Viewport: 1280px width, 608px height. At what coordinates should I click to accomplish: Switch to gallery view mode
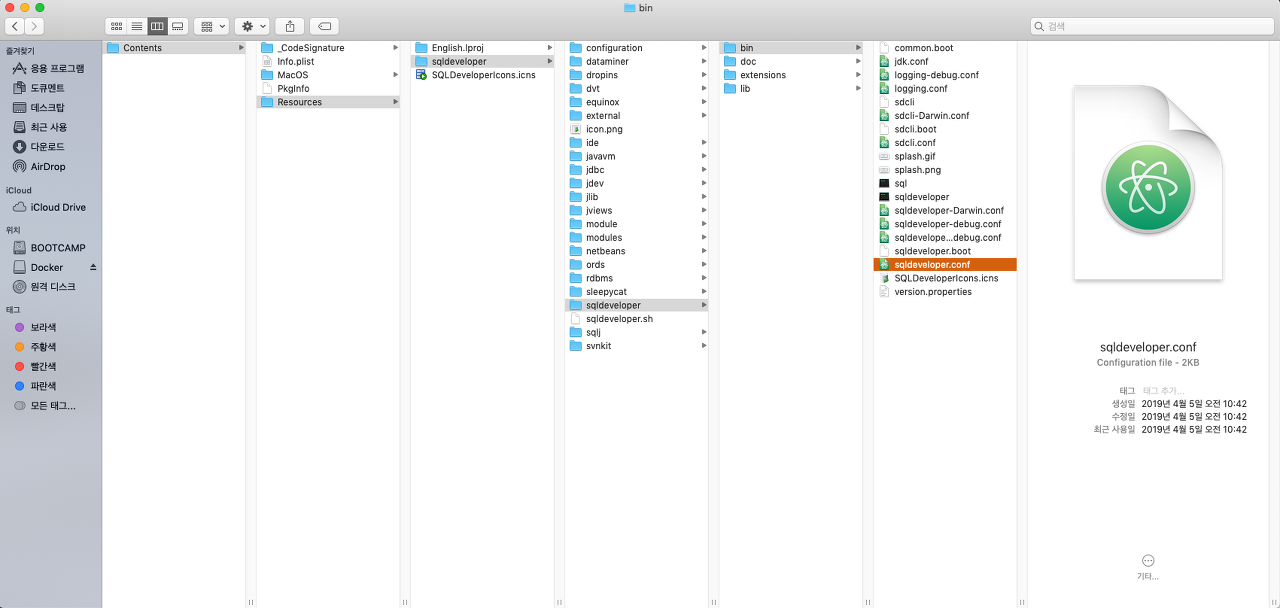[x=178, y=26]
